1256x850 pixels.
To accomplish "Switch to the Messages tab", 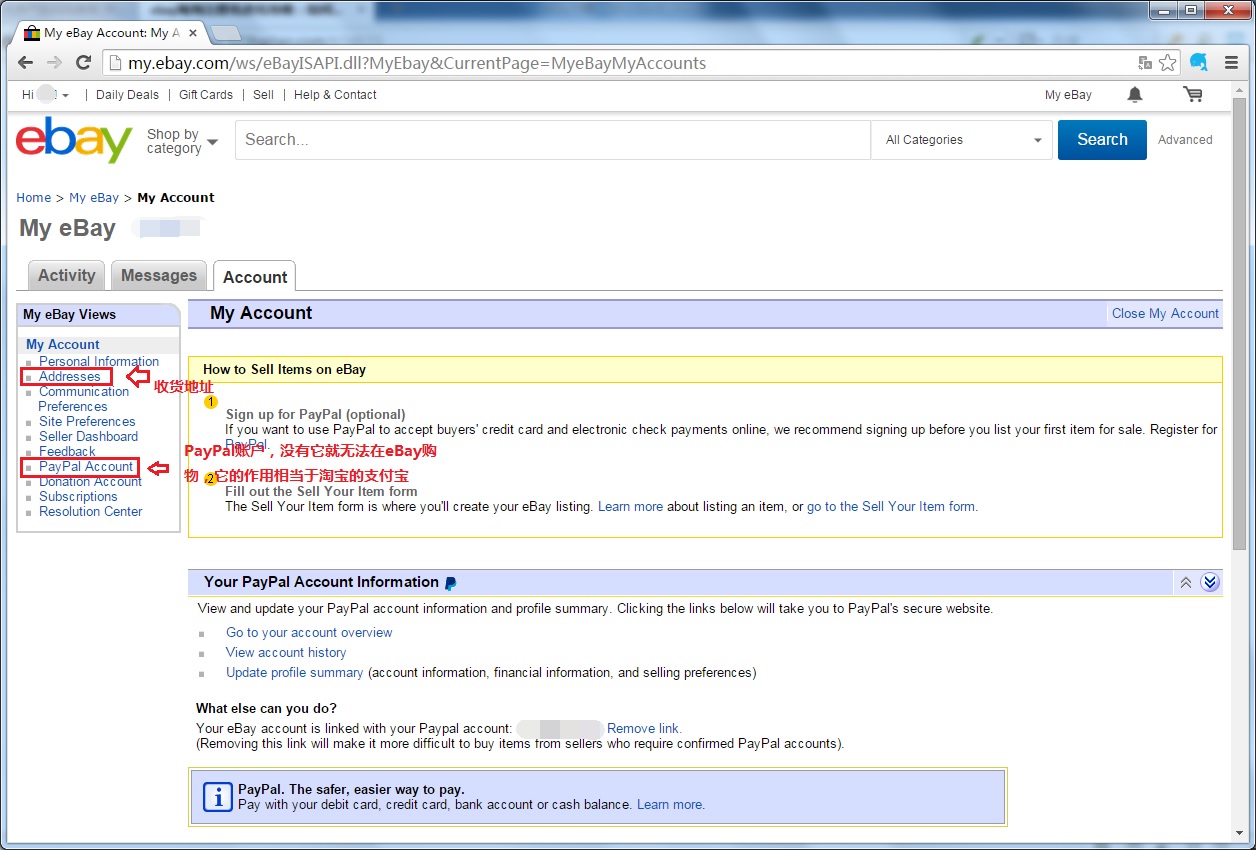I will (159, 276).
